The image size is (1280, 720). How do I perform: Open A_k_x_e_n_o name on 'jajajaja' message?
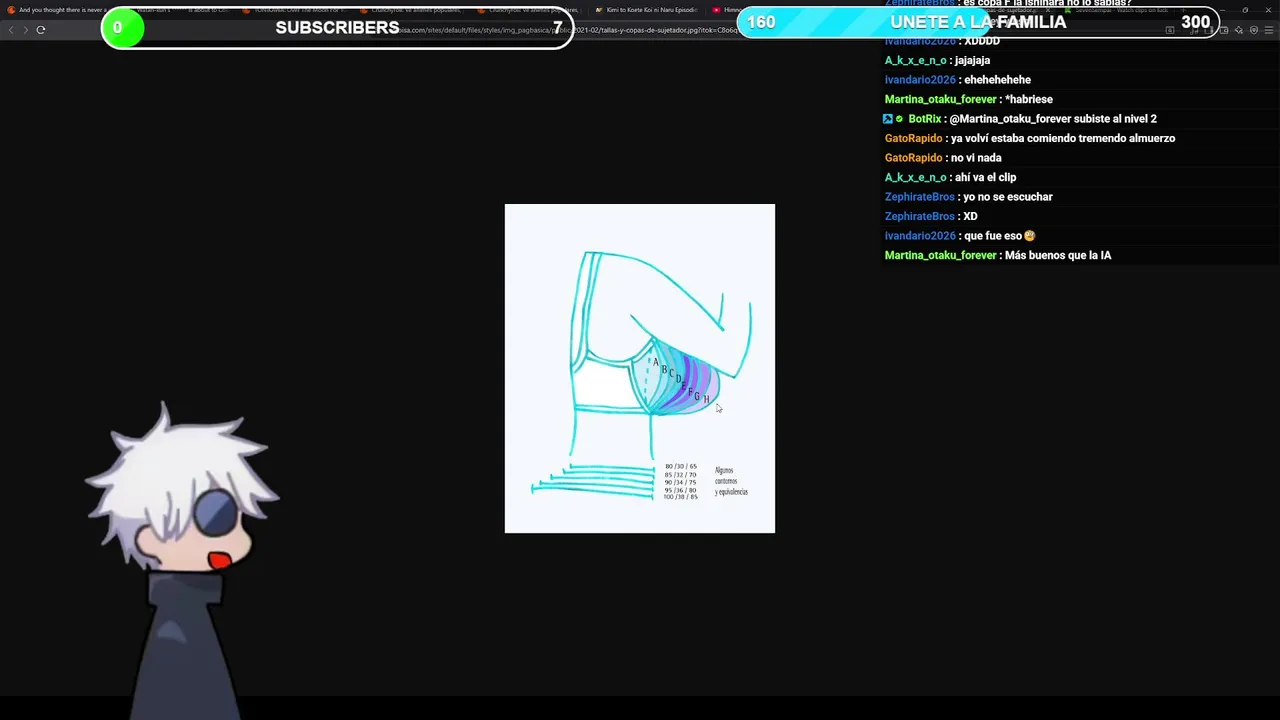pos(915,61)
